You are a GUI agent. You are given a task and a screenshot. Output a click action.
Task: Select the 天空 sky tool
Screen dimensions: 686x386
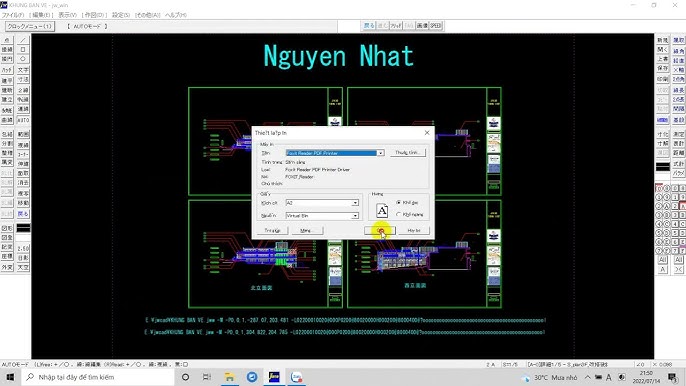pyautogui.click(x=23, y=267)
